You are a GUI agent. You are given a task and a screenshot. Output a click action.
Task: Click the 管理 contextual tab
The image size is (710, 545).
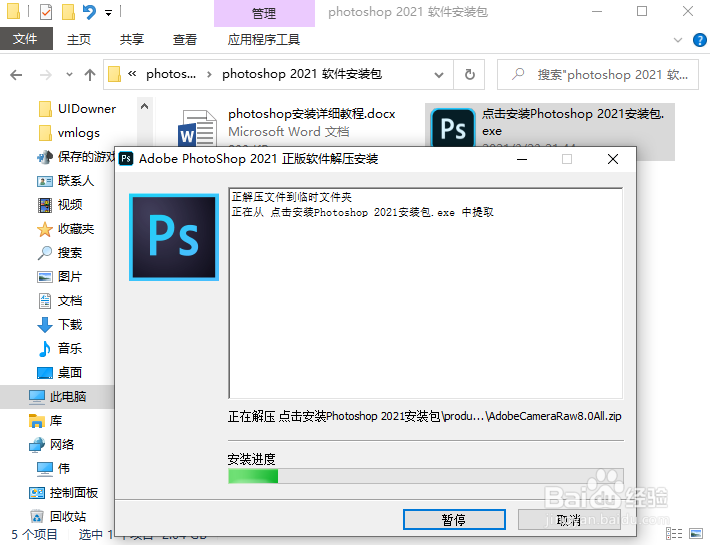pos(264,14)
